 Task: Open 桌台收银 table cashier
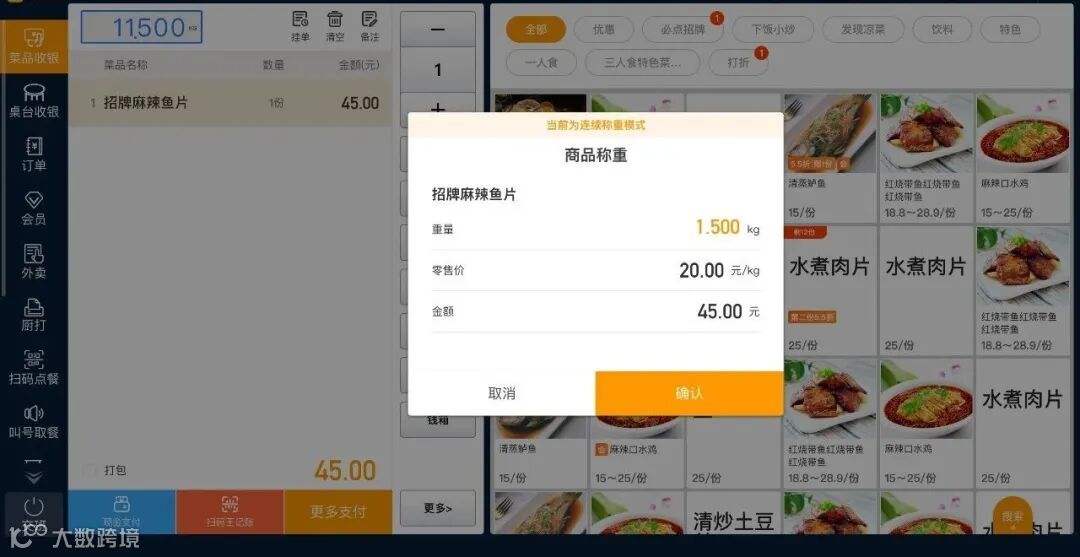click(34, 101)
